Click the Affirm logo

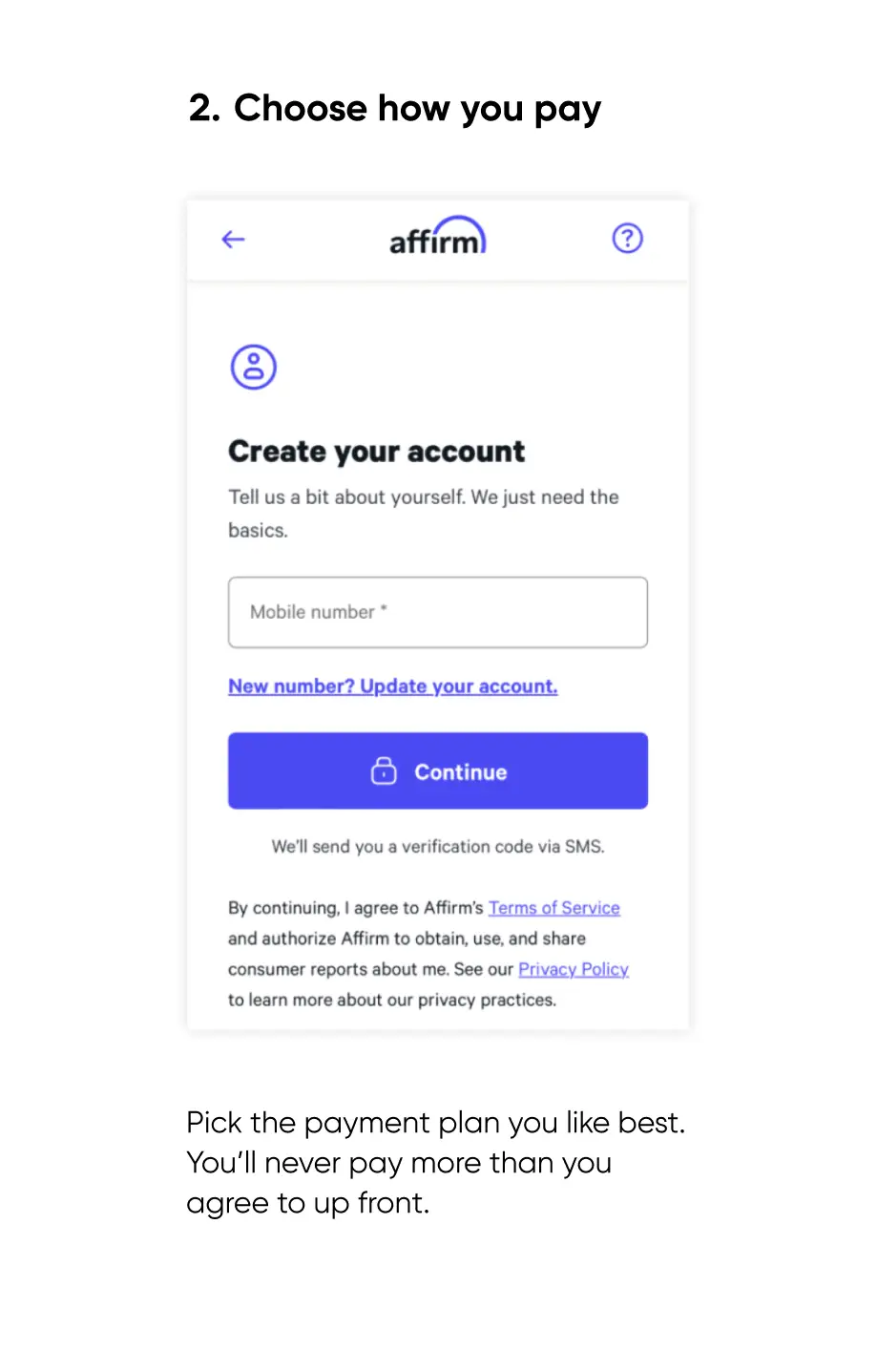437,237
